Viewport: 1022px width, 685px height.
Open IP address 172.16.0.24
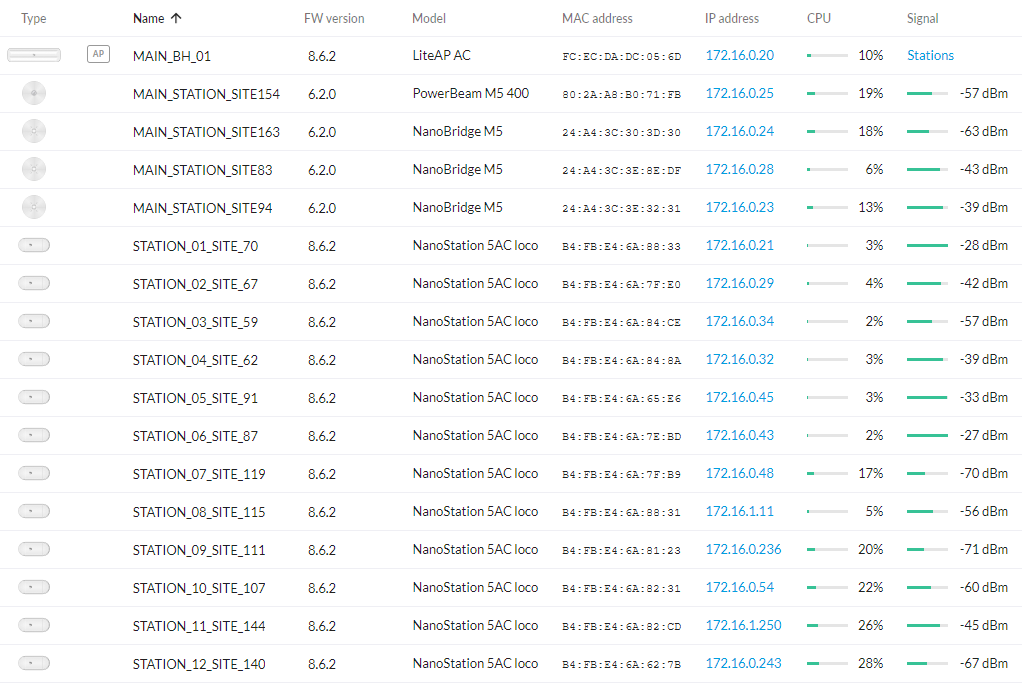(740, 131)
